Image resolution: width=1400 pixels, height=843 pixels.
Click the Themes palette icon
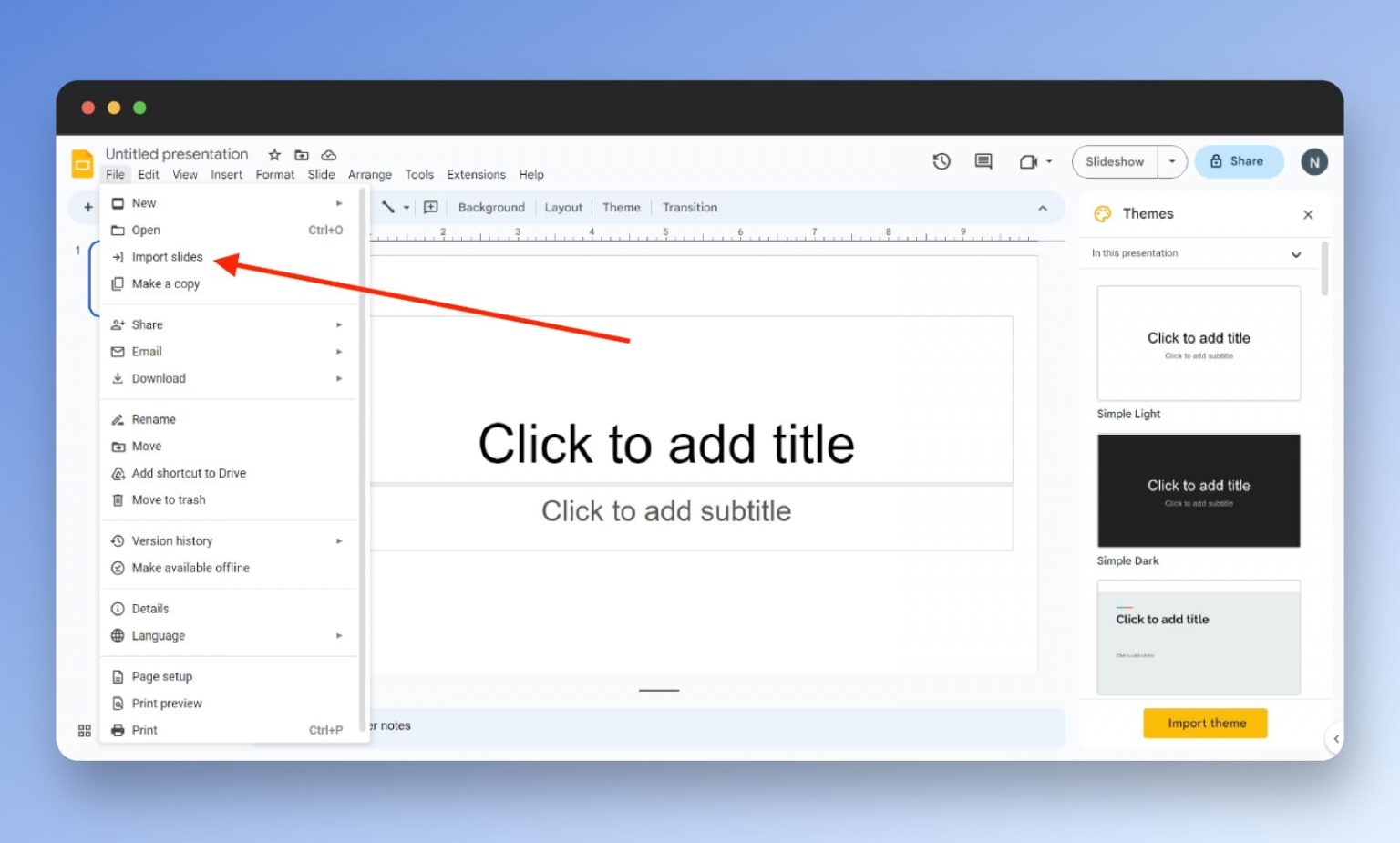[x=1102, y=213]
